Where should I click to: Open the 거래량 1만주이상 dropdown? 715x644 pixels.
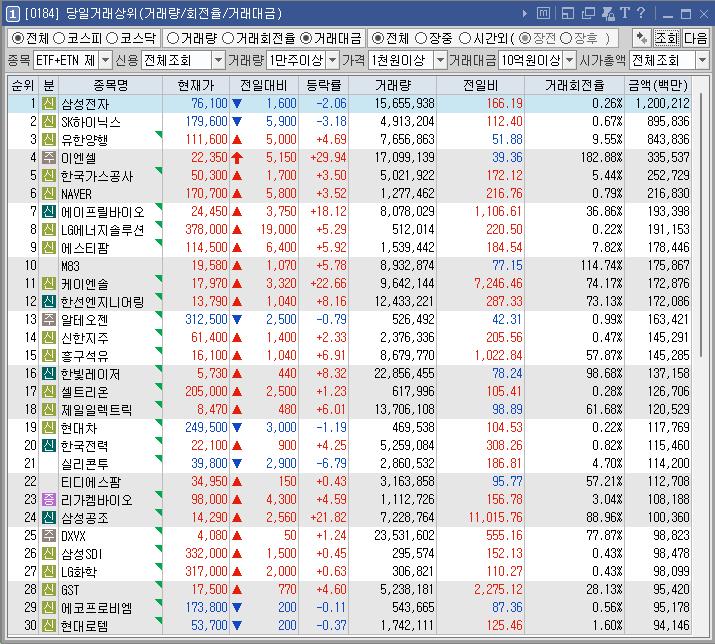[x=333, y=60]
